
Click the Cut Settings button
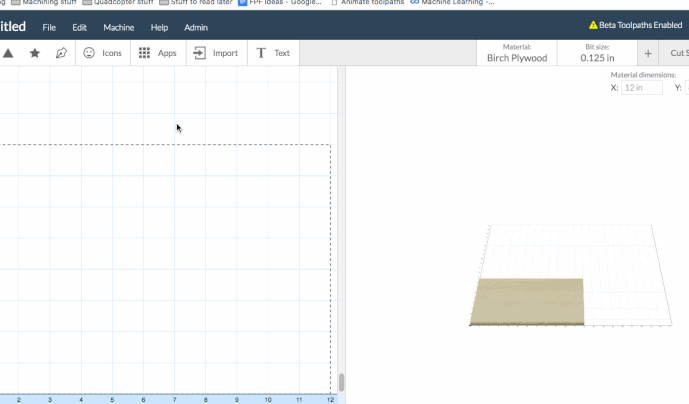678,53
